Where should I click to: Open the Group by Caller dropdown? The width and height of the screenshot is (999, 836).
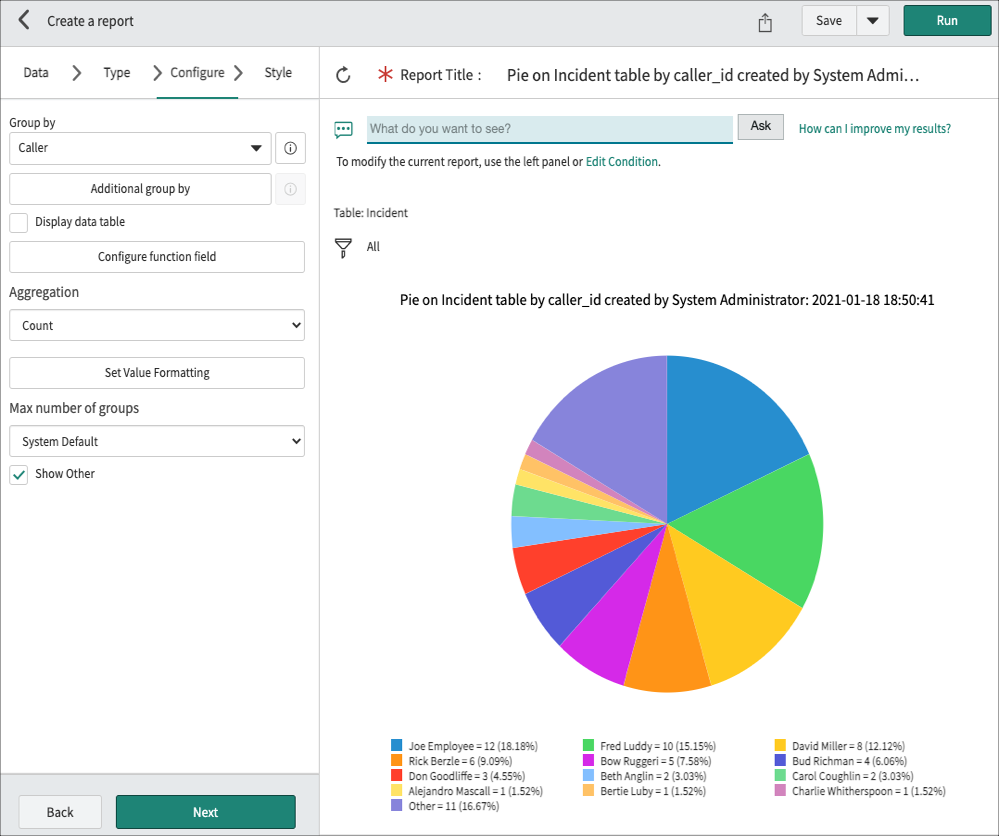pyautogui.click(x=139, y=148)
